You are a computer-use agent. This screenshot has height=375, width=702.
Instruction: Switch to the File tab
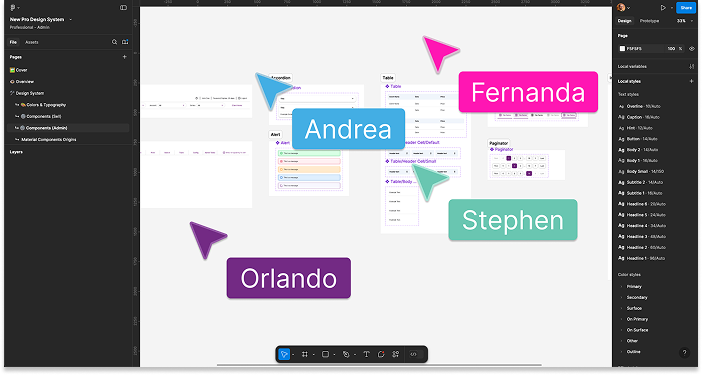13,42
